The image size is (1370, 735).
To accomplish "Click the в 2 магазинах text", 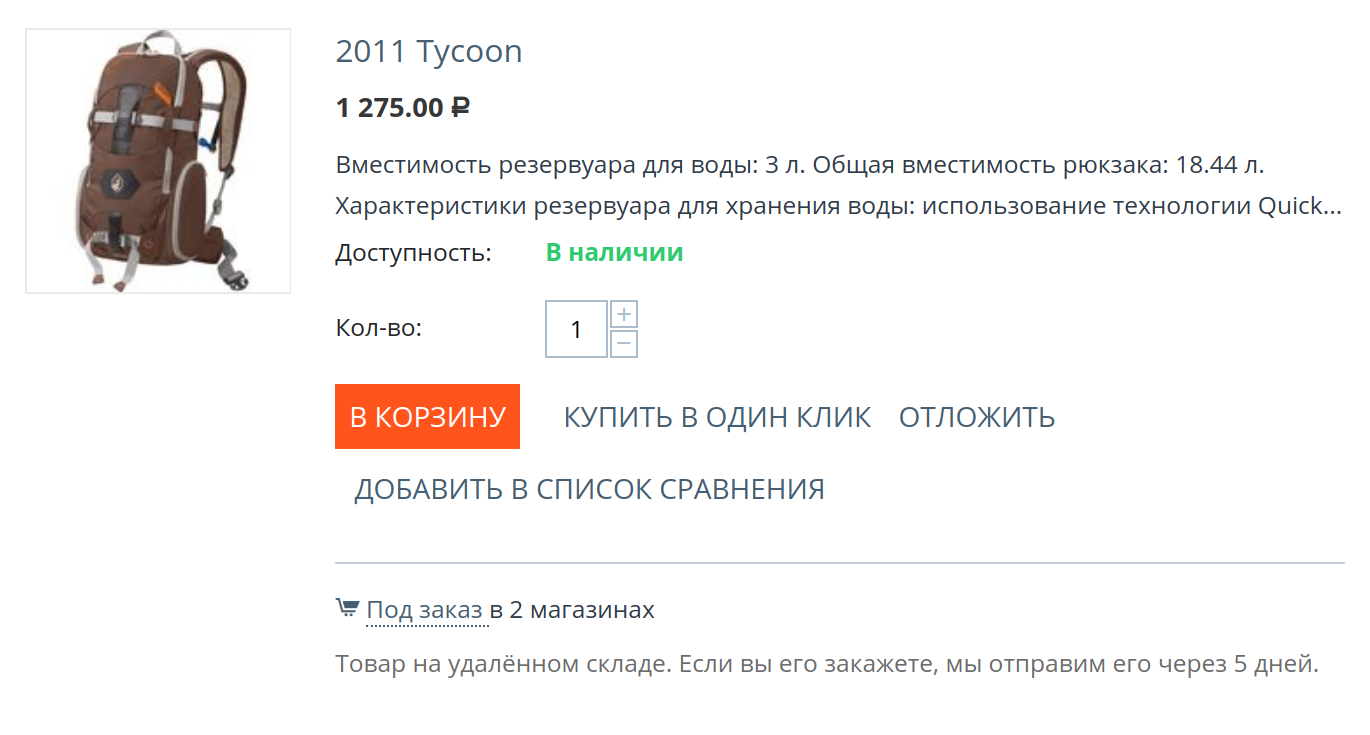I will [x=573, y=610].
